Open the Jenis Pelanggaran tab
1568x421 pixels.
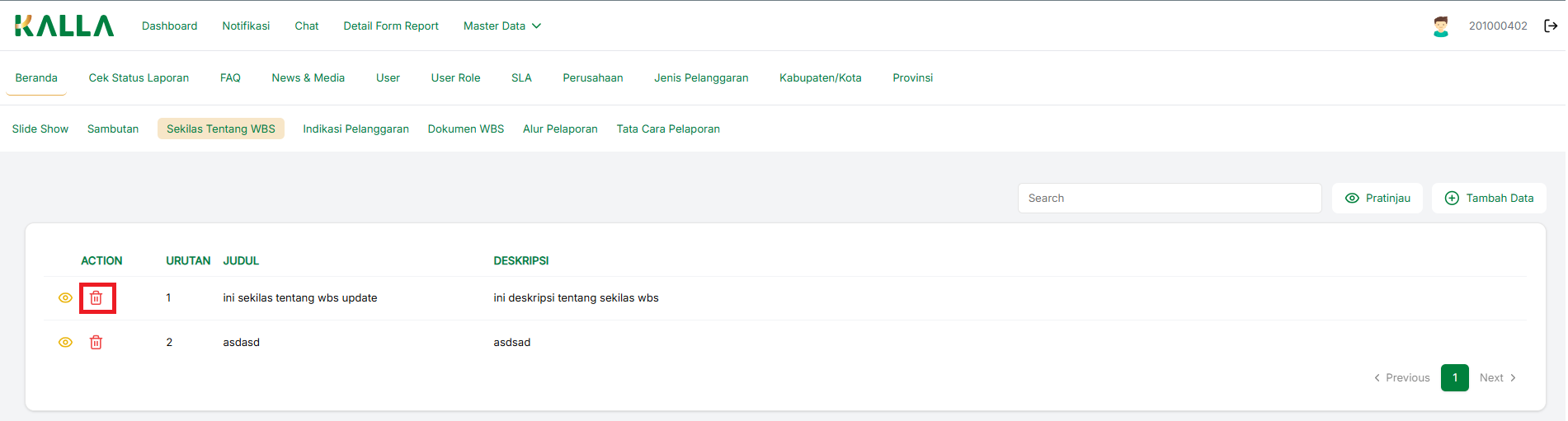701,78
